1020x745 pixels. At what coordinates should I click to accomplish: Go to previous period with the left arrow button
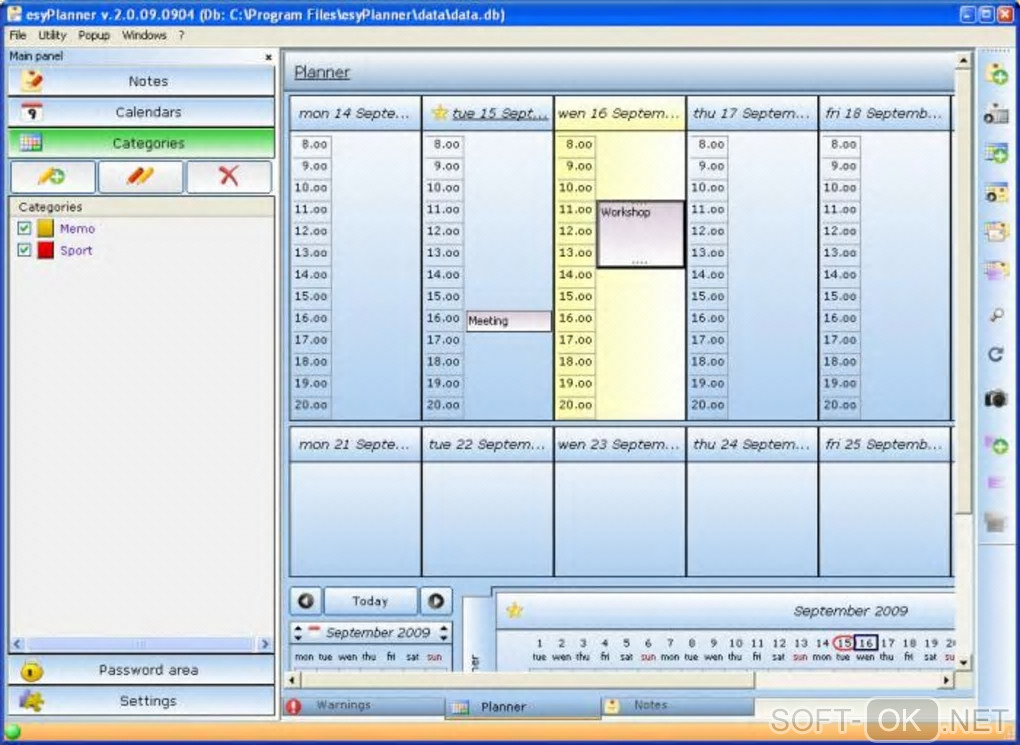pos(306,601)
